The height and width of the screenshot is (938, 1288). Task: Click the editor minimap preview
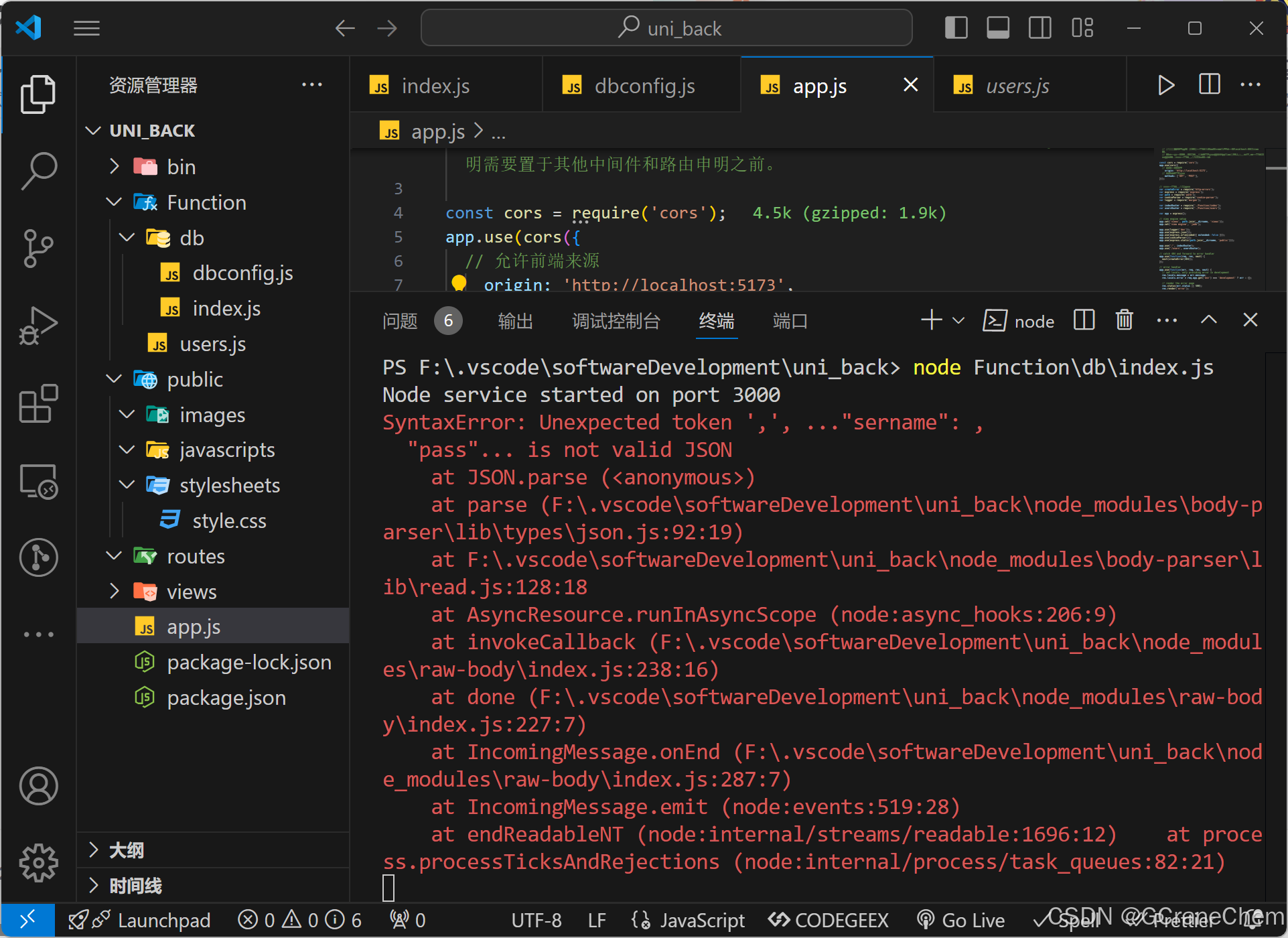pyautogui.click(x=1209, y=218)
